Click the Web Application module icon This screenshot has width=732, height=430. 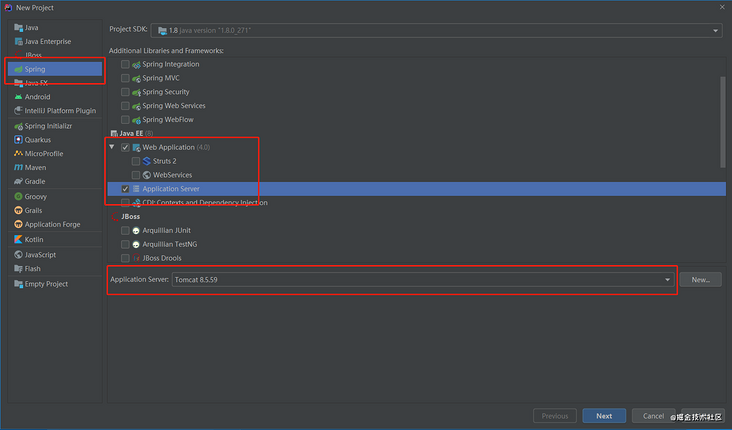[x=136, y=148]
